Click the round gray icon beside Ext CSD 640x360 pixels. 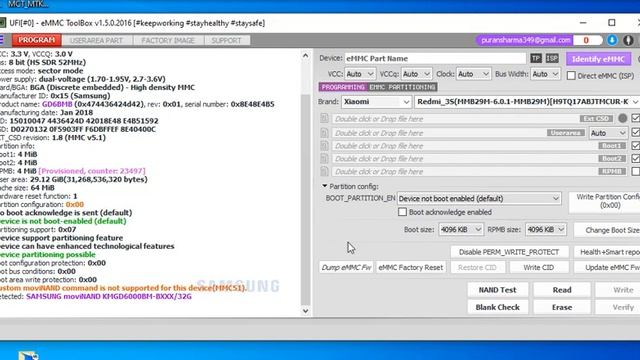coord(622,118)
